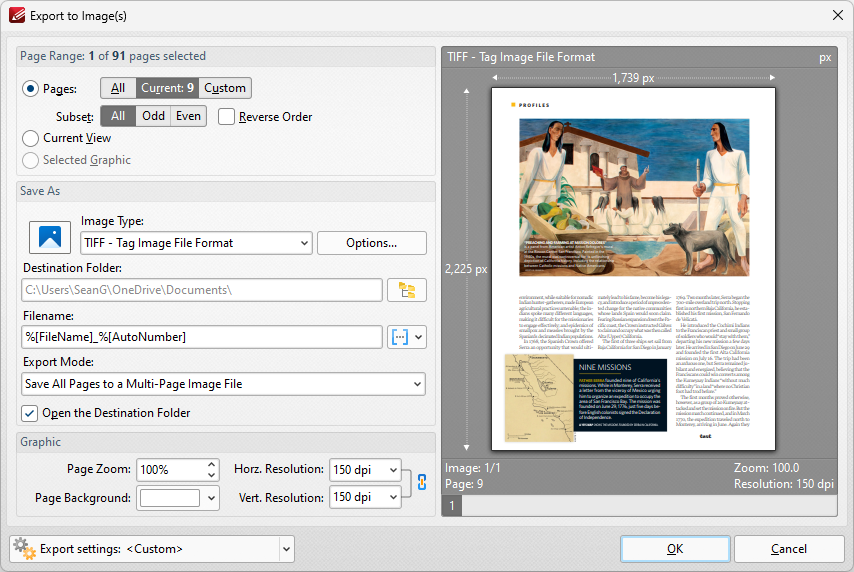The image size is (854, 572).
Task: Click the Page Background white color swatch
Action: (170, 498)
